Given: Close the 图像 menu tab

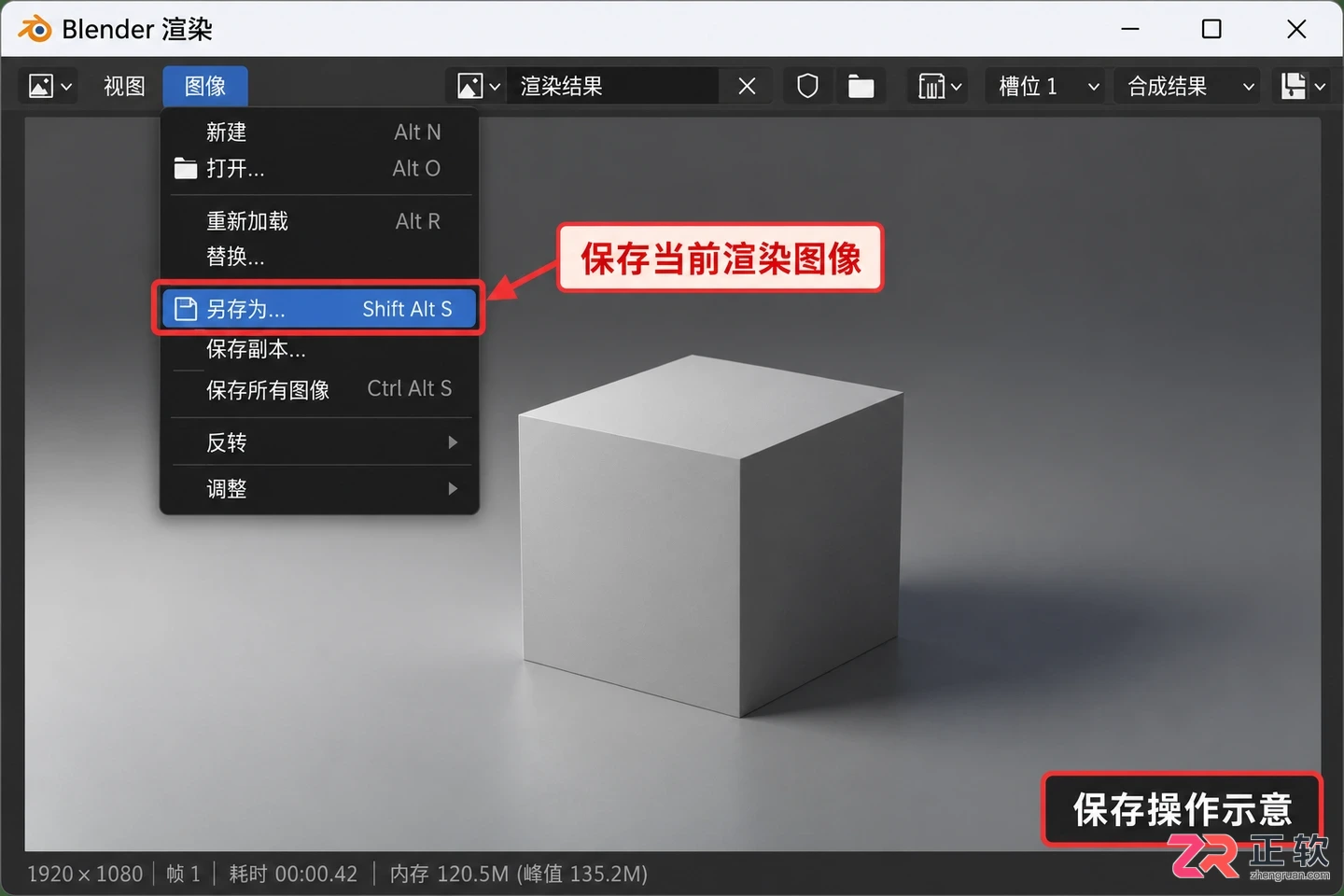Looking at the screenshot, I should point(205,87).
